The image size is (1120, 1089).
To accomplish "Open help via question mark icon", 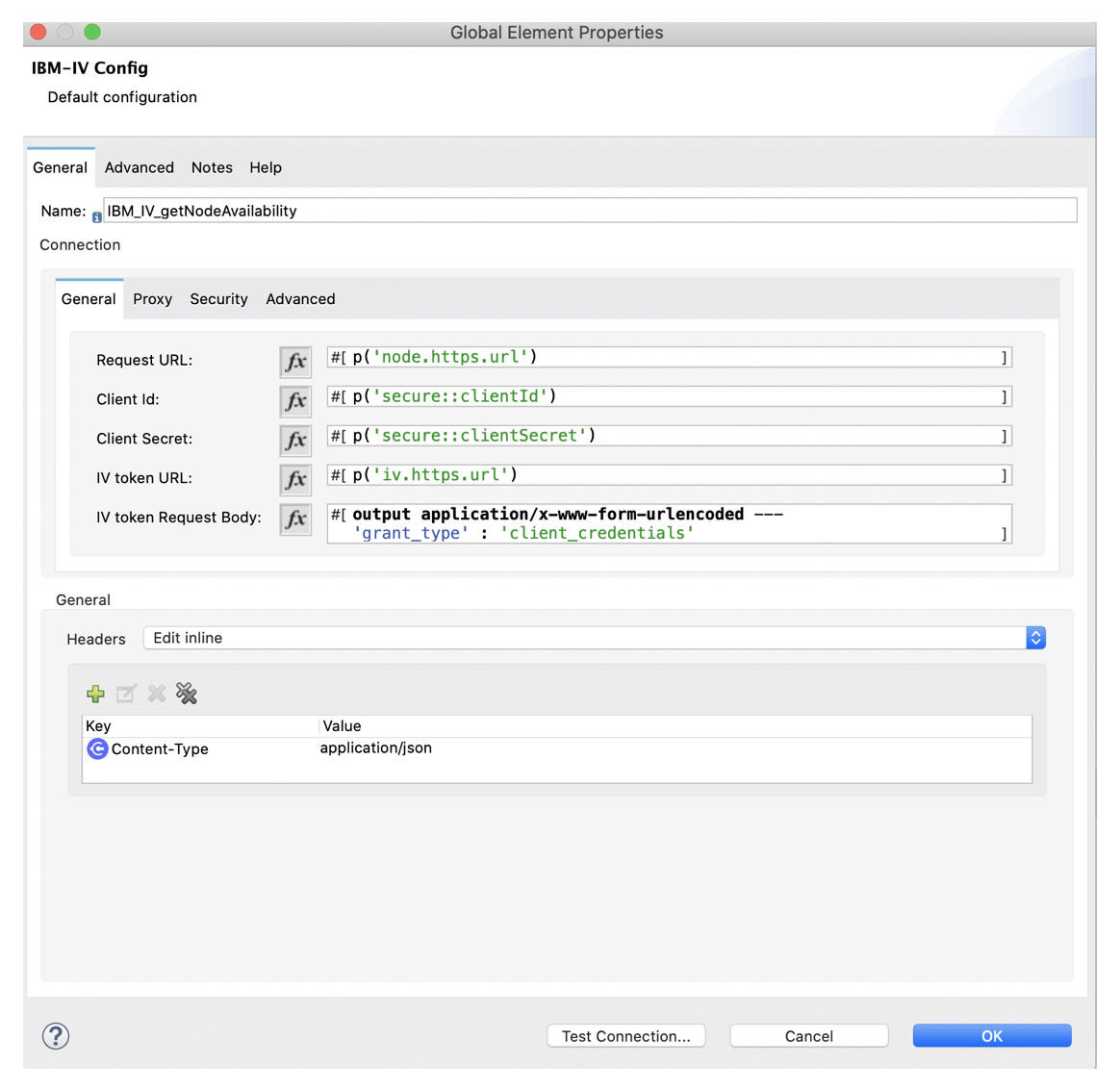I will tap(56, 1035).
